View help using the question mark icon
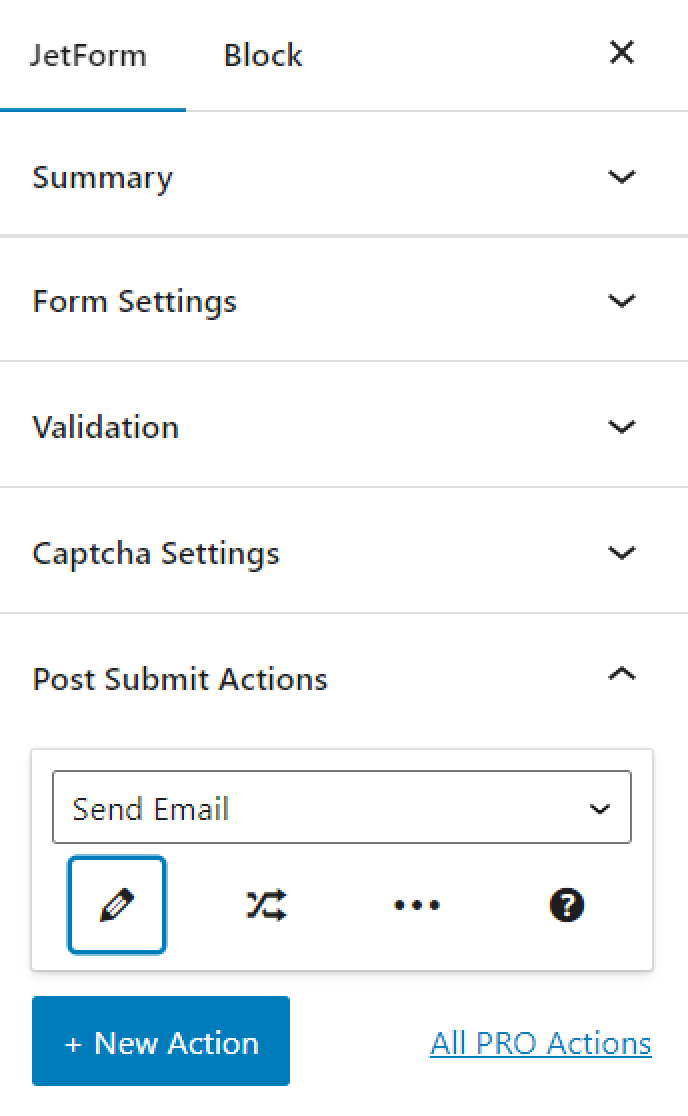 click(x=566, y=905)
